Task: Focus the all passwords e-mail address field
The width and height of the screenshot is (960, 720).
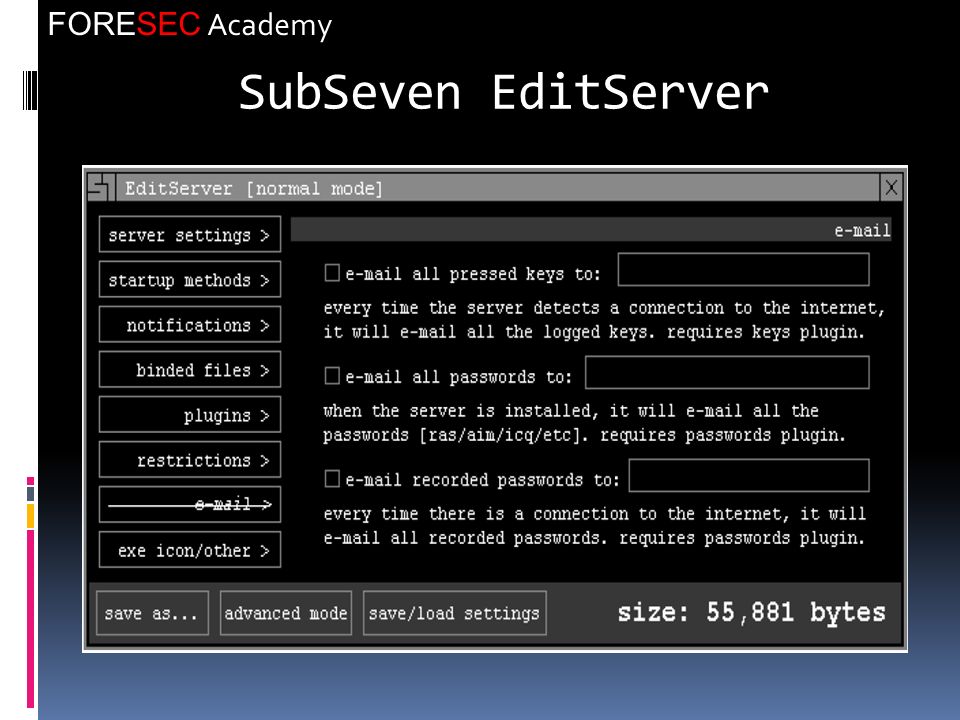Action: tap(727, 372)
